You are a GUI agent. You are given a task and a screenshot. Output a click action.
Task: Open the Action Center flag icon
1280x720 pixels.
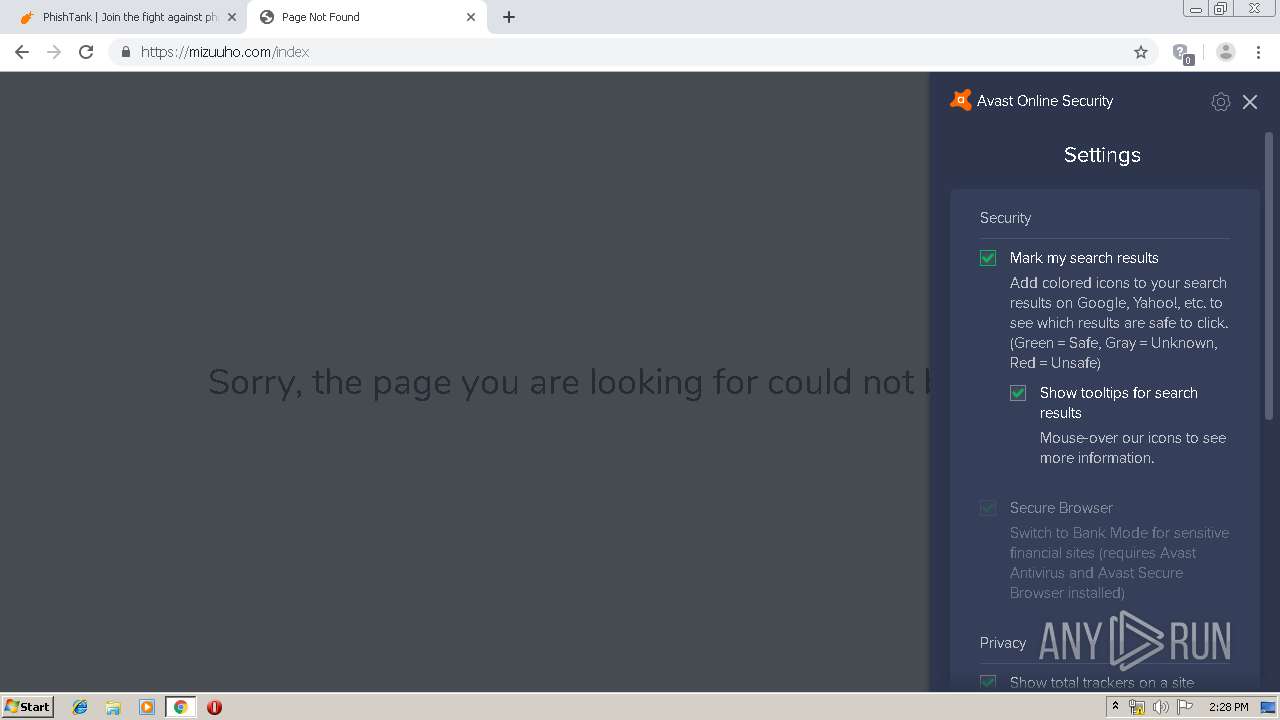[1185, 707]
